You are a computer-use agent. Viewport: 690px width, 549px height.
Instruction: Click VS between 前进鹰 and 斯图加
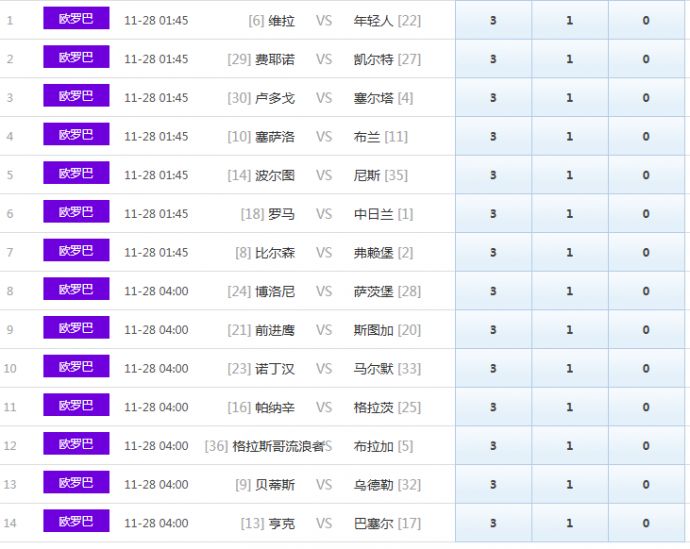[x=324, y=330]
